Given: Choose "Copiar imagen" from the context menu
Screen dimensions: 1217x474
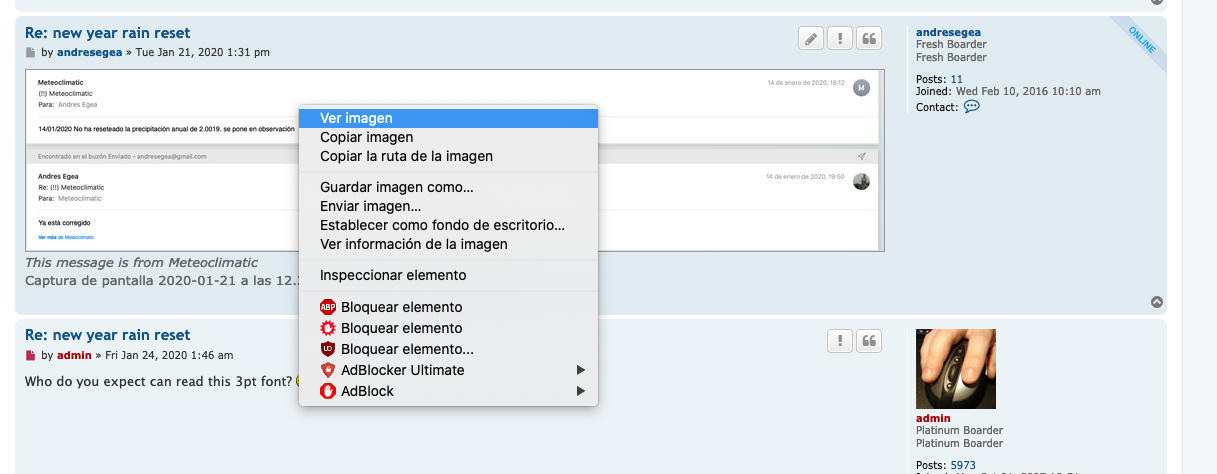Looking at the screenshot, I should [366, 137].
